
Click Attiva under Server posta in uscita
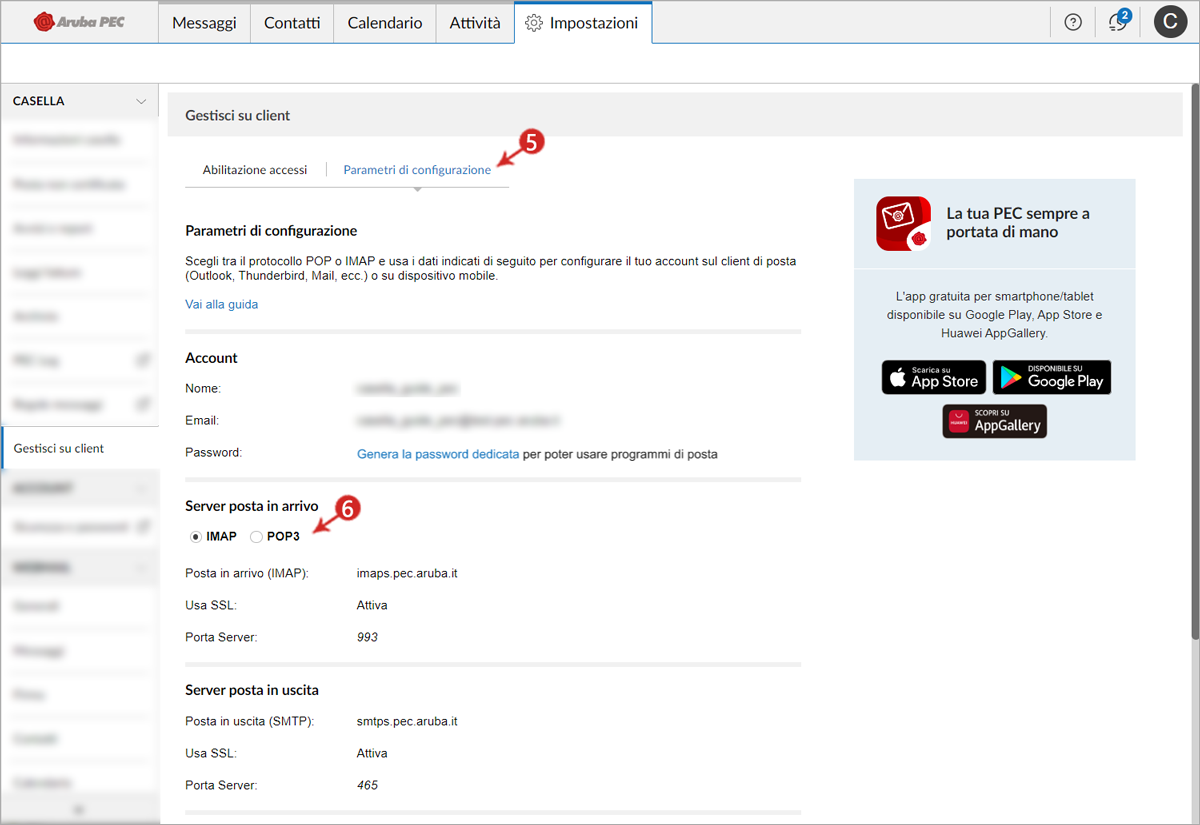pos(372,753)
